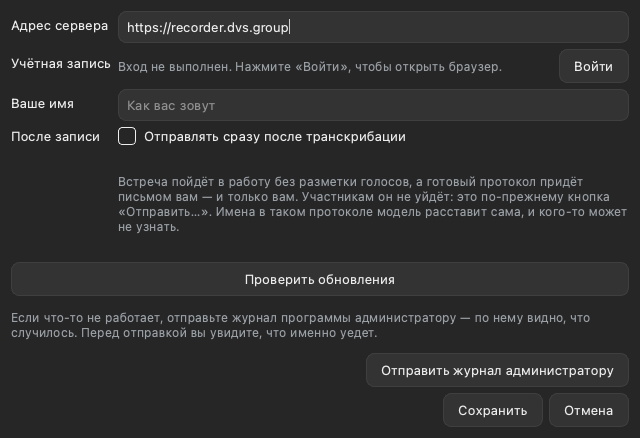The width and height of the screenshot is (640, 438).
Task: Click the «Учётная запись» label
Action: point(61,64)
